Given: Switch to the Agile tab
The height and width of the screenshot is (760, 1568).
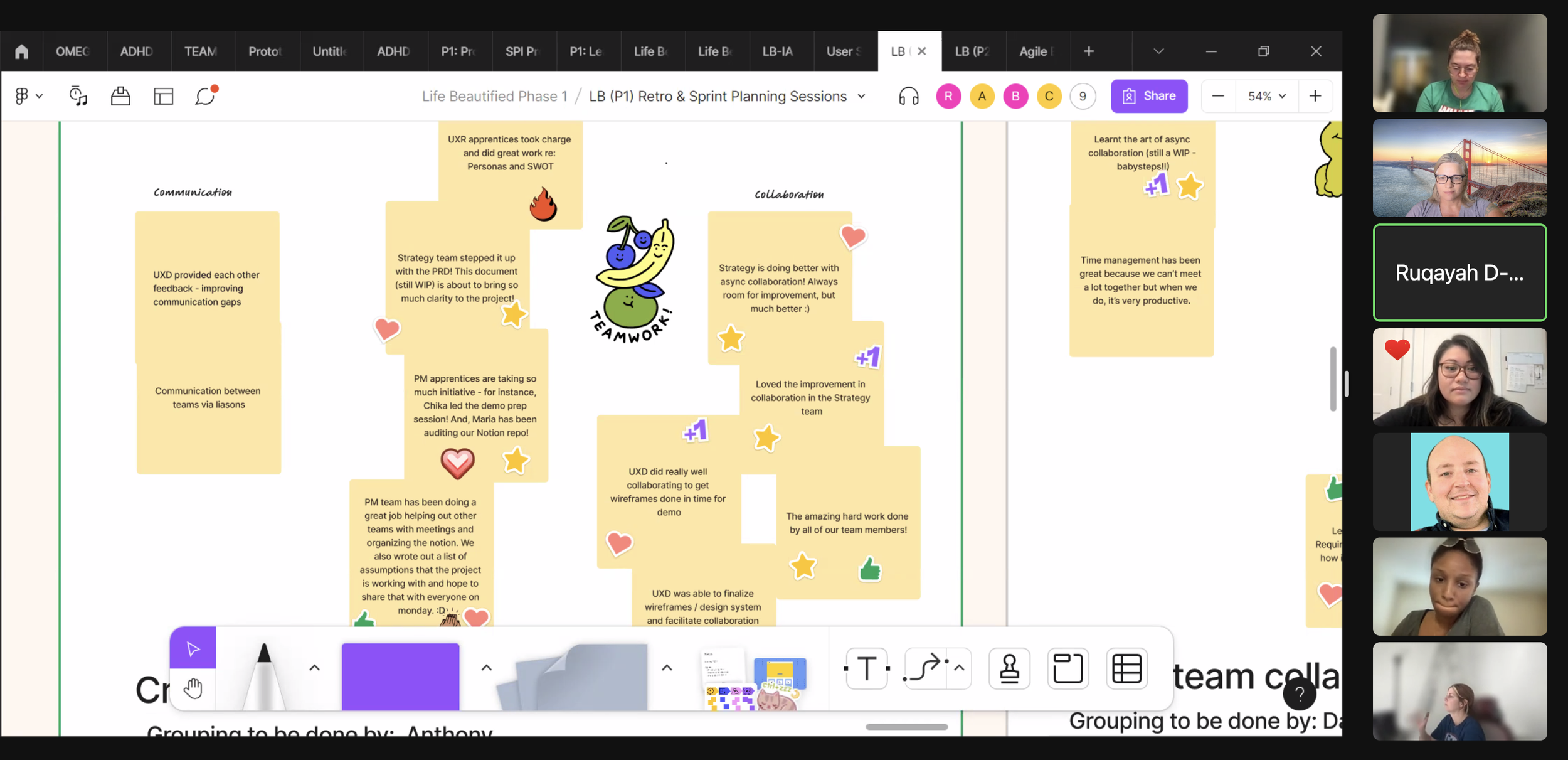Looking at the screenshot, I should click(1036, 51).
